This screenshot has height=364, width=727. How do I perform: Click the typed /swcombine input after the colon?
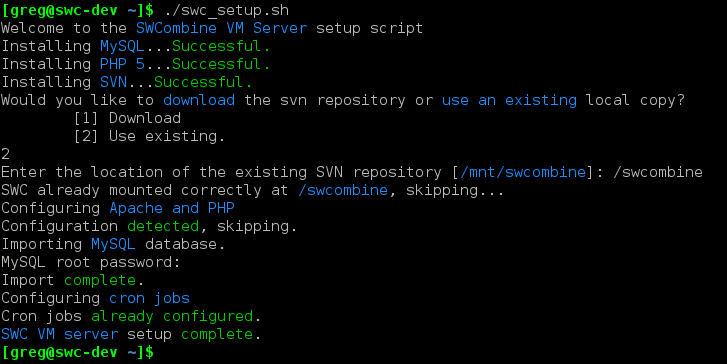658,172
